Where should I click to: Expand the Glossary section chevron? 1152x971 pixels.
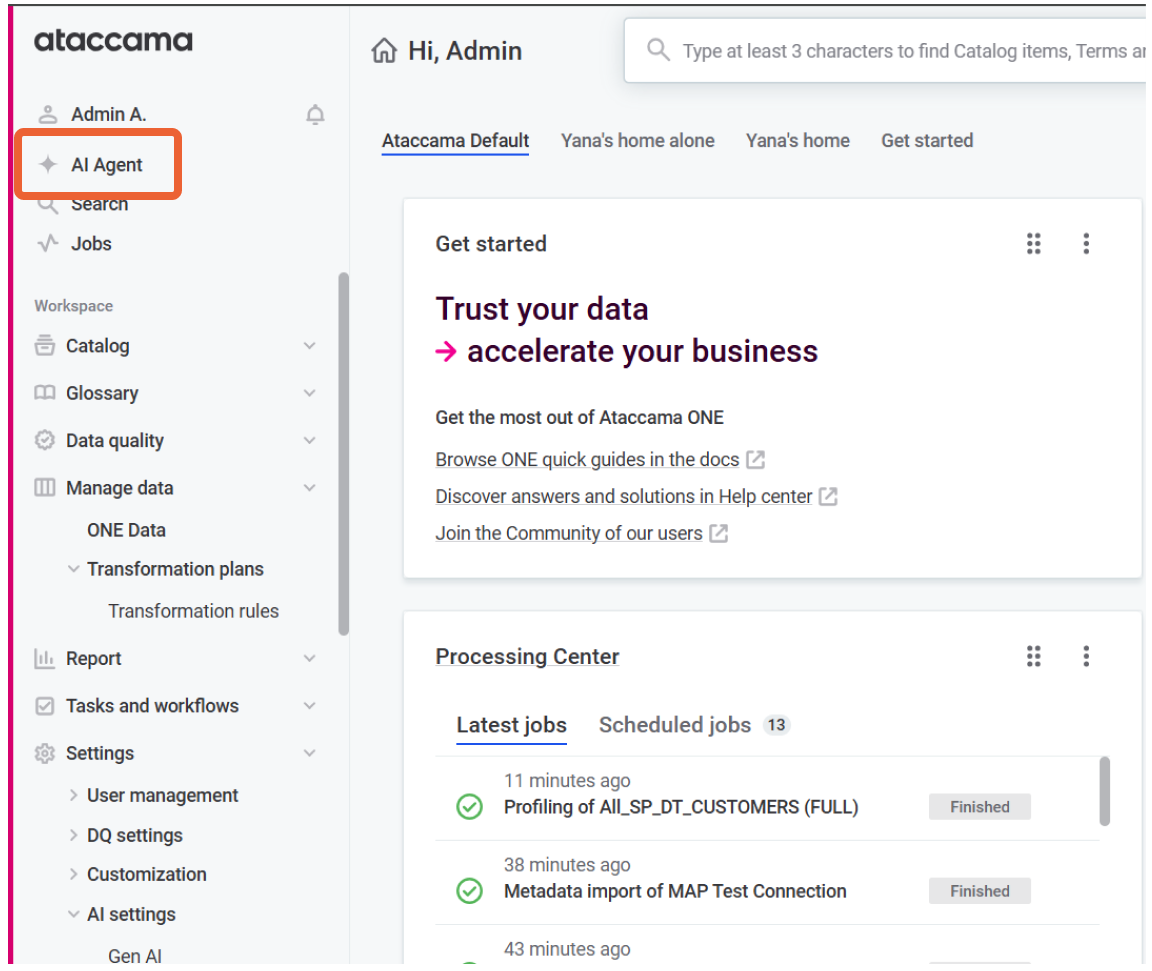click(x=309, y=393)
